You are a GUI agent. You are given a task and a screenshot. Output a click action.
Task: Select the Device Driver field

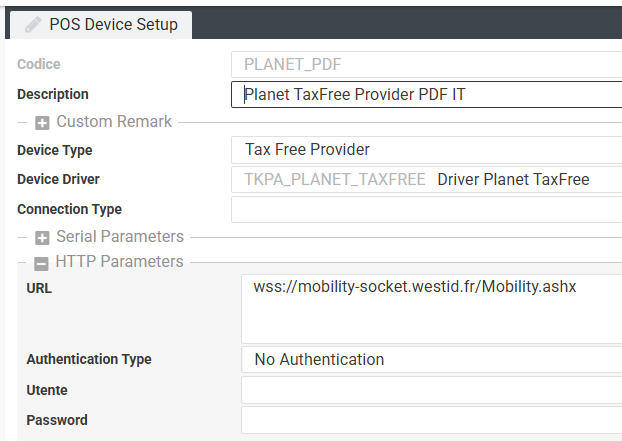(425, 180)
